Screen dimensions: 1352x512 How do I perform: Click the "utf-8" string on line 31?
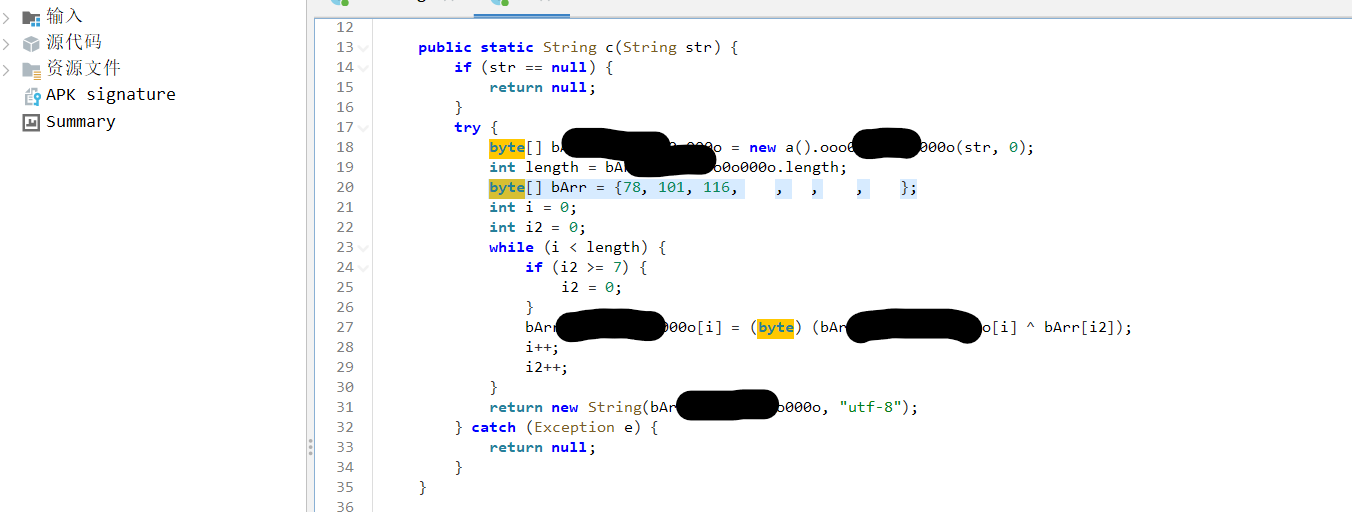874,407
